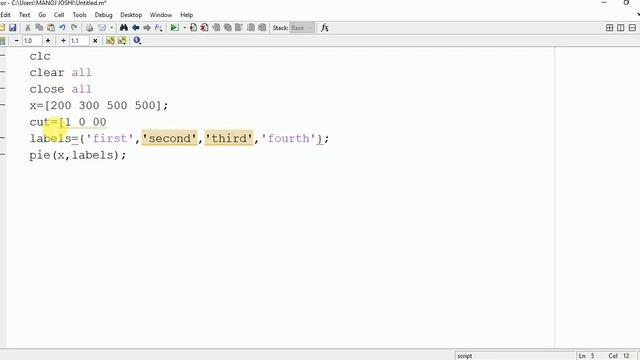Open Find with the binoculars icon
This screenshot has width=640, height=360.
point(124,28)
